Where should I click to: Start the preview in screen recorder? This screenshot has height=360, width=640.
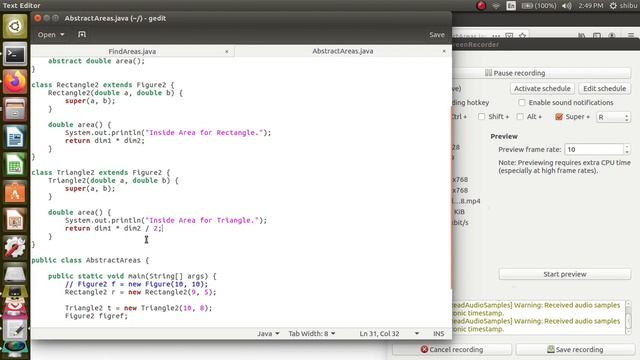tap(564, 274)
